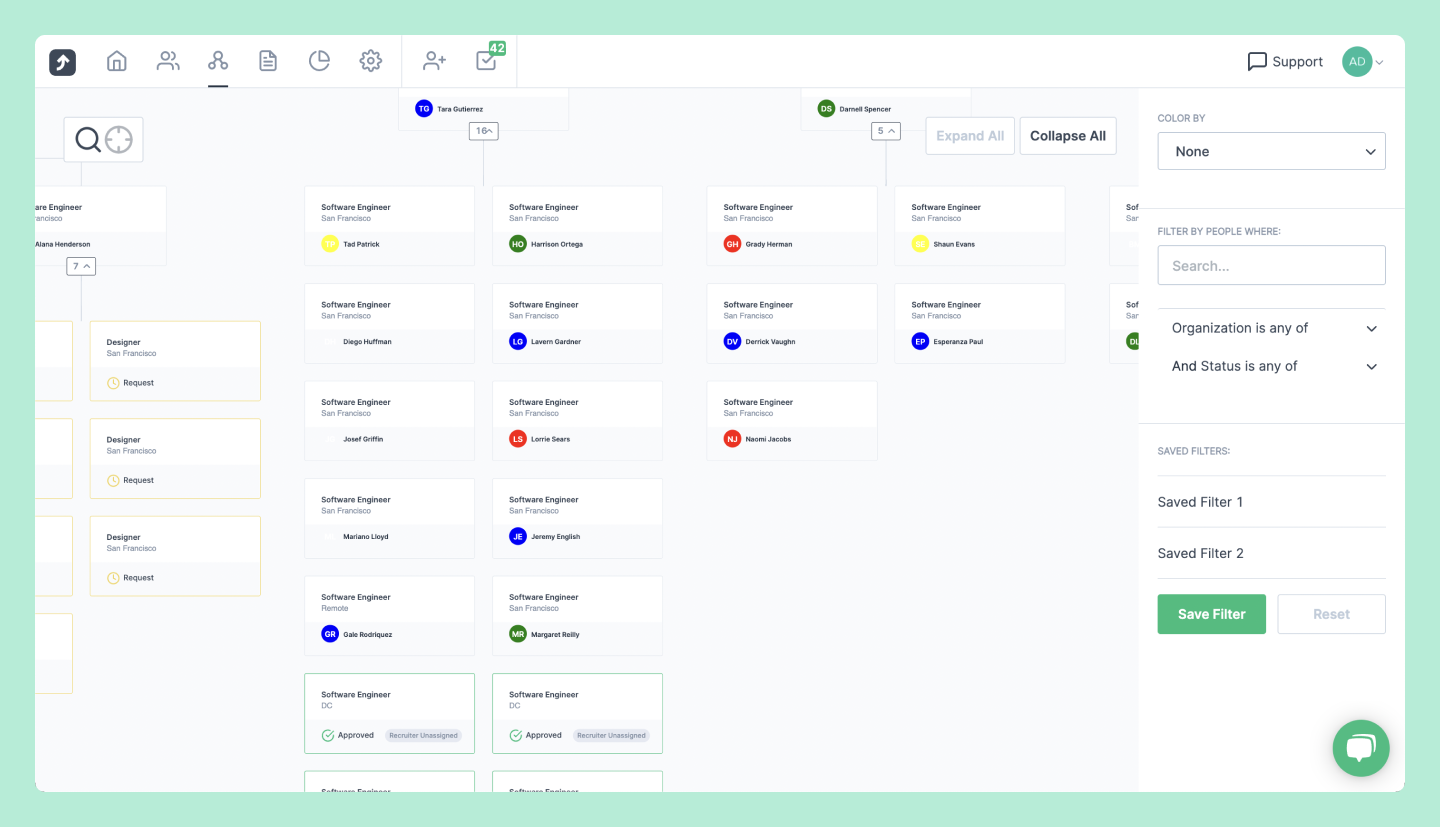The height and width of the screenshot is (827, 1440).
Task: Click the invite person icon
Action: (x=432, y=61)
